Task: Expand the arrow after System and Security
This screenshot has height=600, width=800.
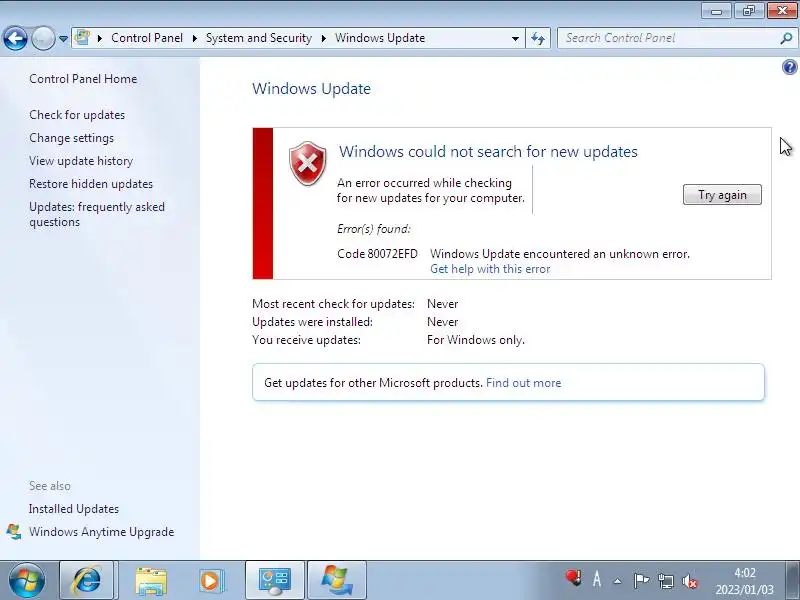Action: tap(324, 38)
